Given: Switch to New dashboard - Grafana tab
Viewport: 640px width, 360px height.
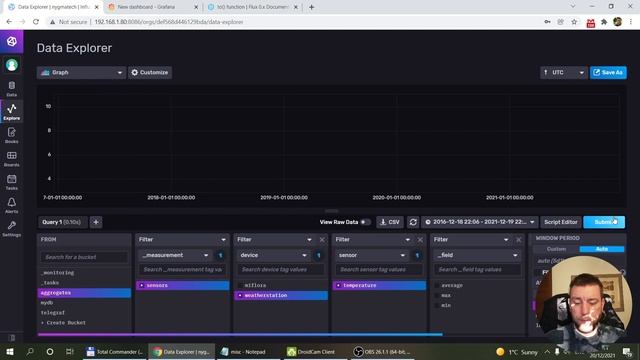Looking at the screenshot, I should (152, 7).
